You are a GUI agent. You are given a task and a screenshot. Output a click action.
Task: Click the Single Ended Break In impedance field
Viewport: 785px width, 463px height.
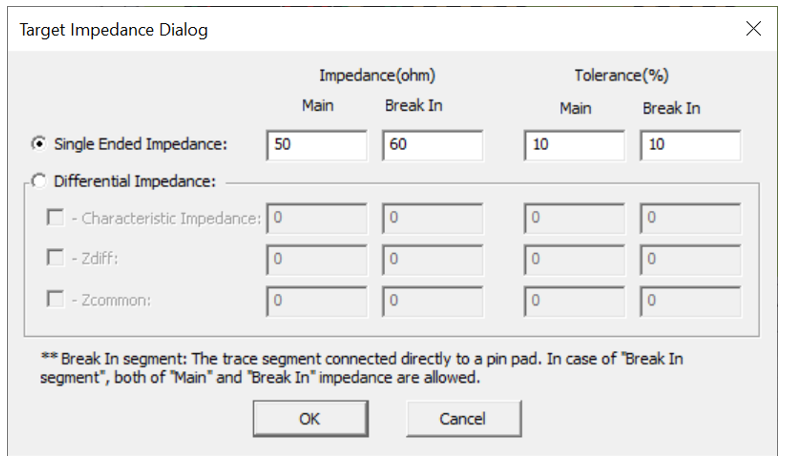coord(433,145)
